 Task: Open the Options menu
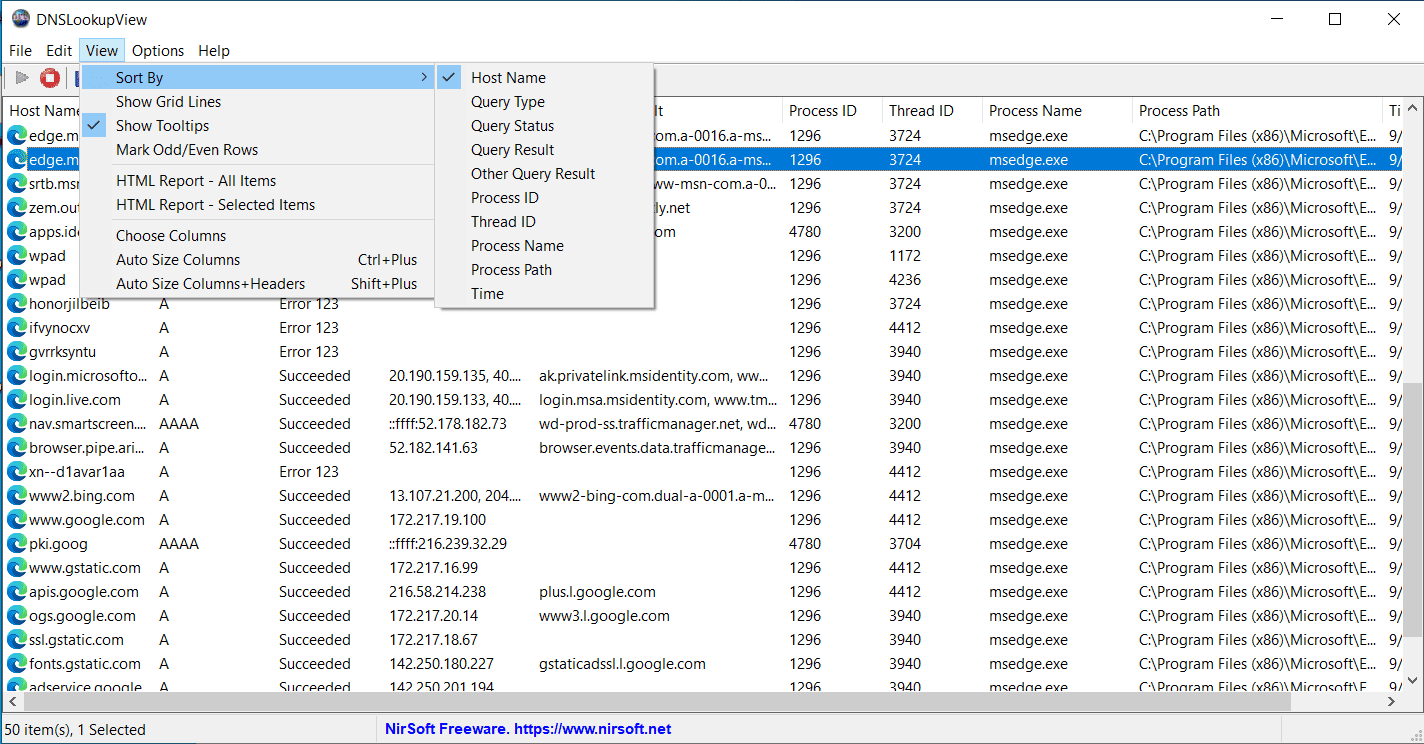point(158,51)
